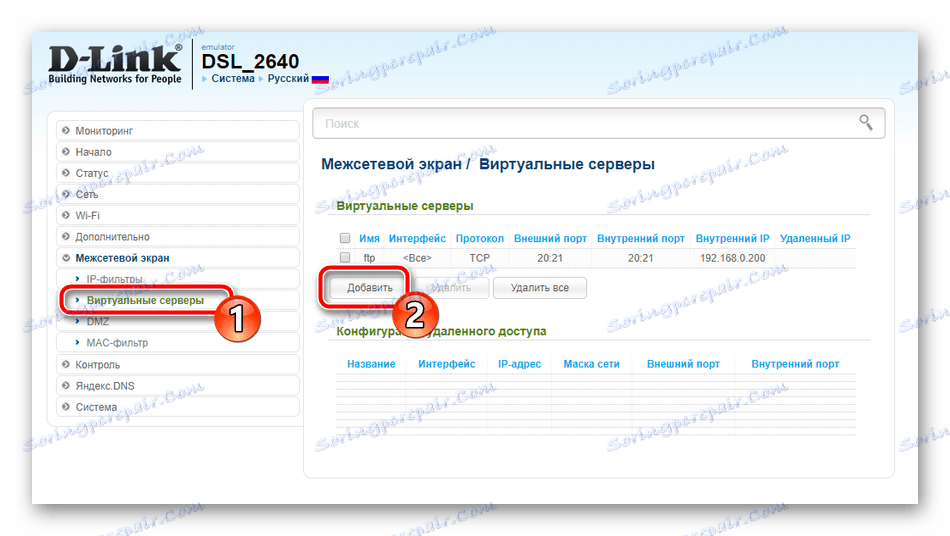The width and height of the screenshot is (950, 536).
Task: Click the search magnifier icon
Action: [x=866, y=123]
